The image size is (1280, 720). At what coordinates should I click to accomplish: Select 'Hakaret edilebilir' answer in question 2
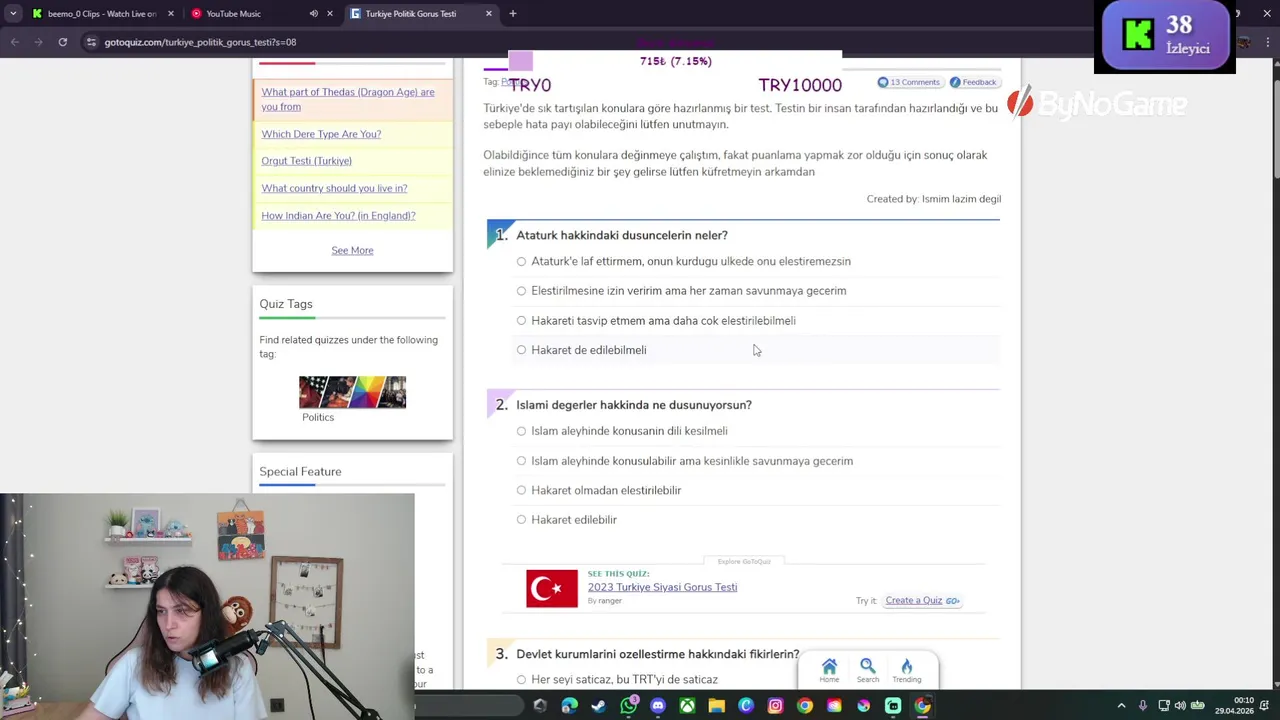click(x=521, y=520)
